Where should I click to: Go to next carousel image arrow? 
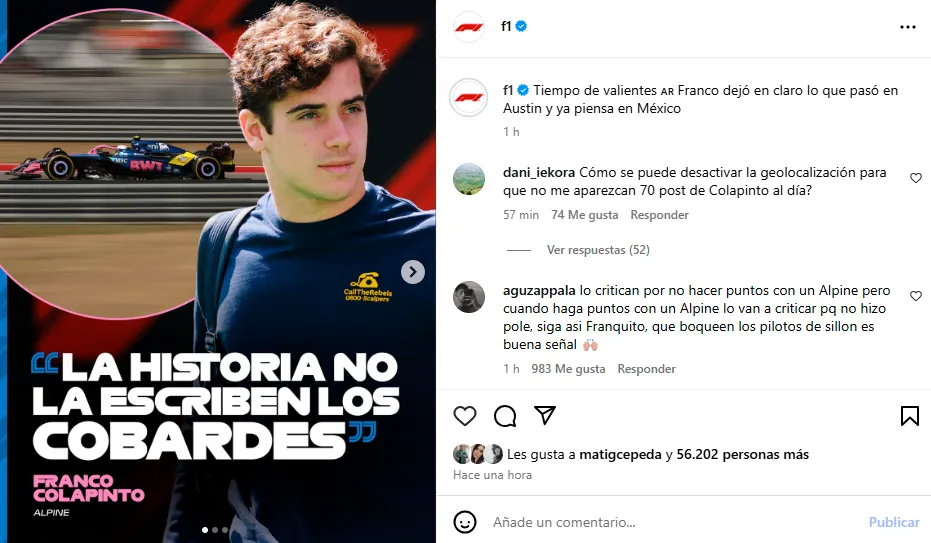point(413,272)
